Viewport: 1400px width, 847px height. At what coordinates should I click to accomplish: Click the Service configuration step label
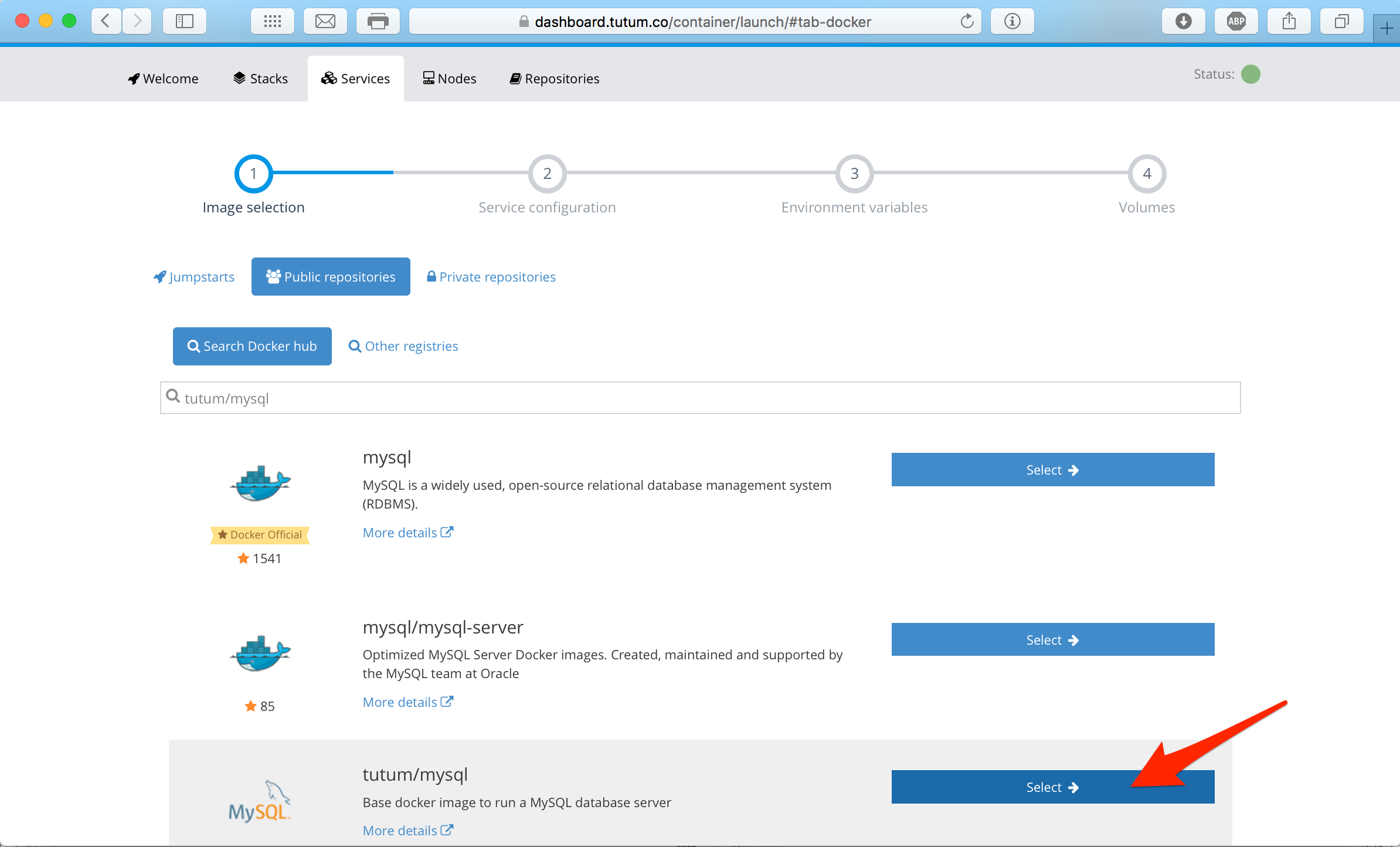[547, 208]
